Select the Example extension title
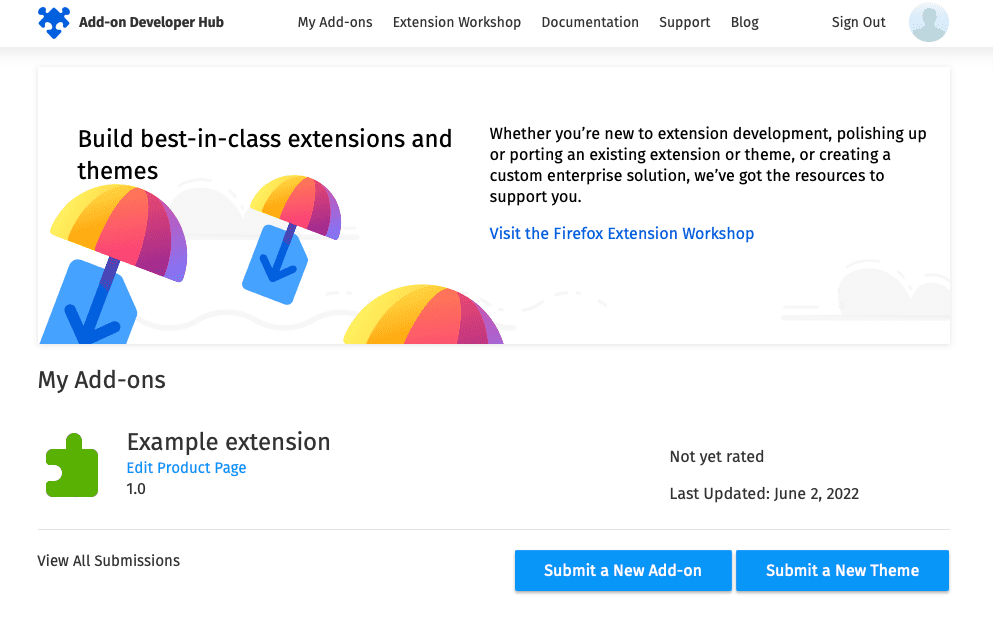Screen dimensions: 993x618 click(228, 441)
